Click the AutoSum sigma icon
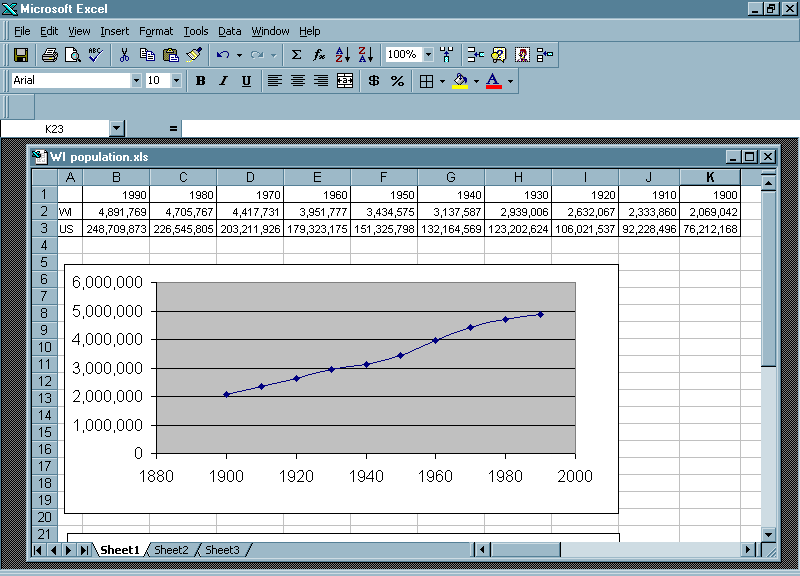This screenshot has height=576, width=800. (296, 55)
